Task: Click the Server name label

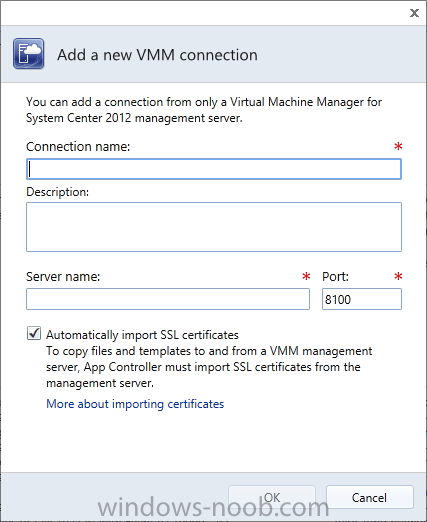Action: 63,277
